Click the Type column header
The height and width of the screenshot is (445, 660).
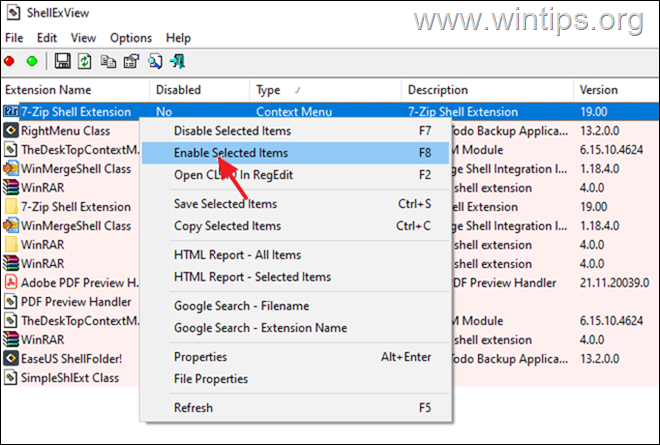coord(325,90)
